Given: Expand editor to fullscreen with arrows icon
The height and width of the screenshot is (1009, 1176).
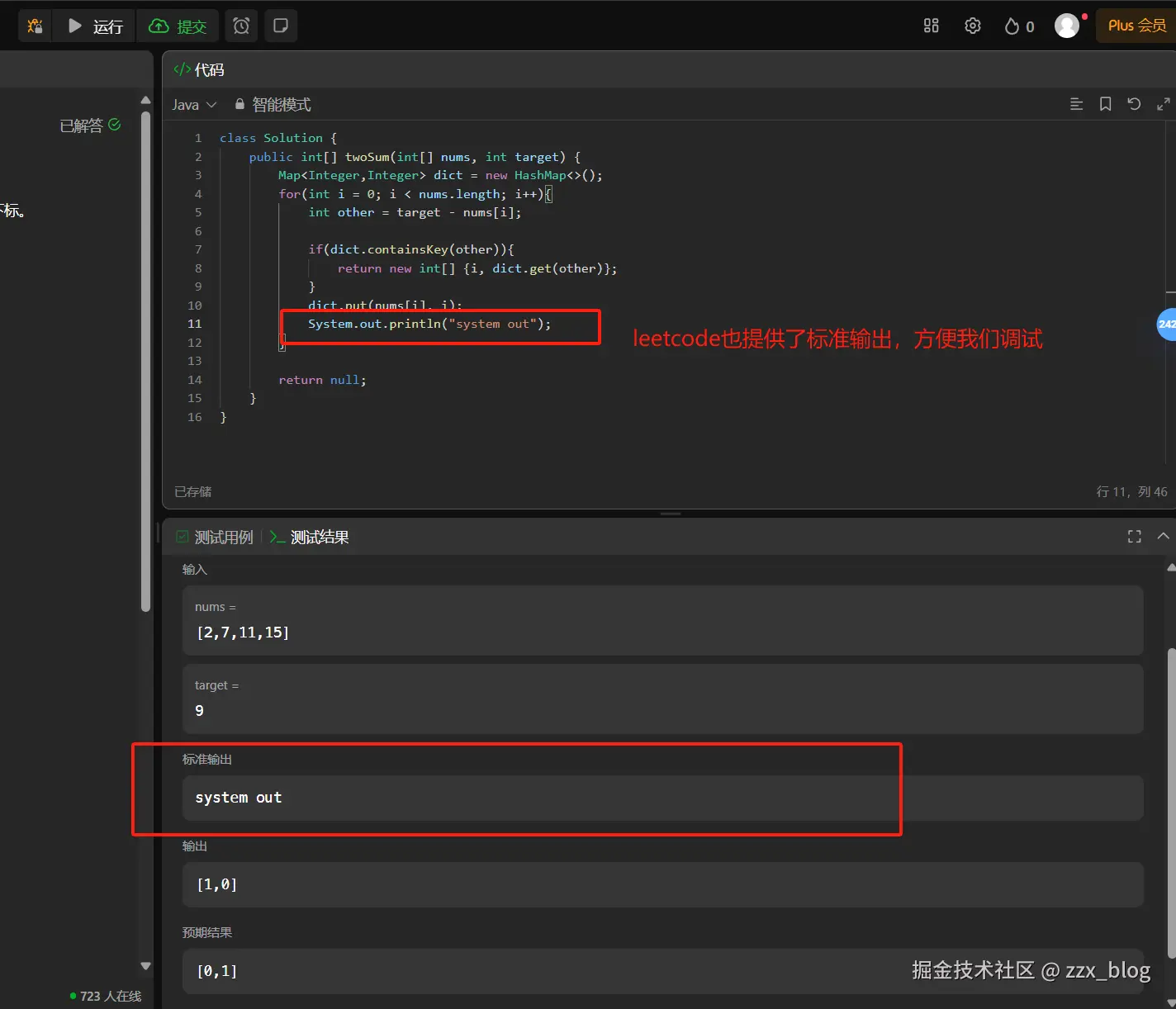Looking at the screenshot, I should (1163, 104).
